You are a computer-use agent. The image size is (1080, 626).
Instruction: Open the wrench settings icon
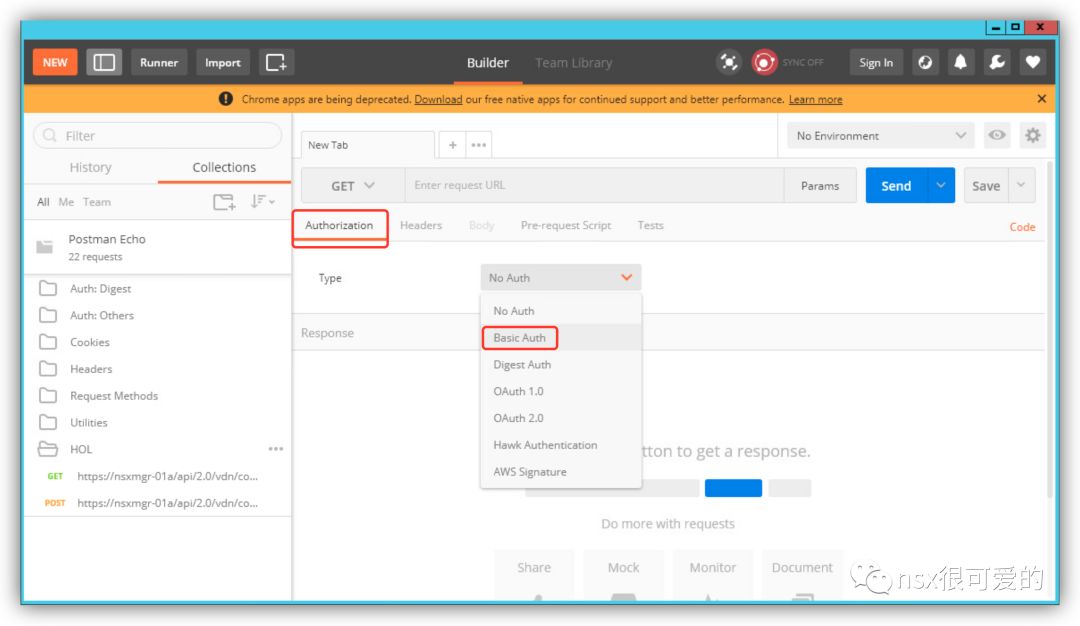click(x=997, y=63)
